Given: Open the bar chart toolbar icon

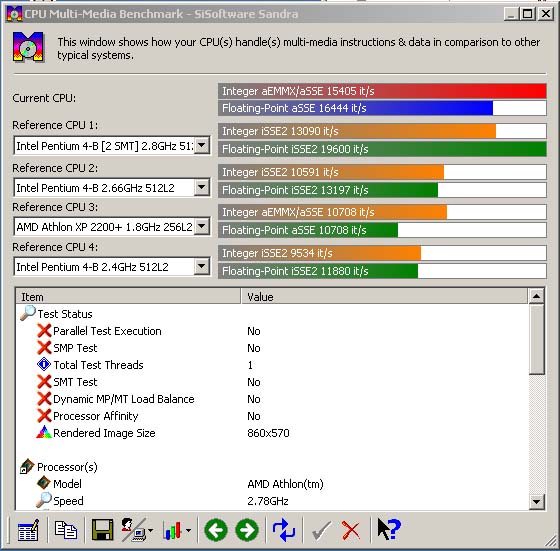Looking at the screenshot, I should click(x=172, y=530).
